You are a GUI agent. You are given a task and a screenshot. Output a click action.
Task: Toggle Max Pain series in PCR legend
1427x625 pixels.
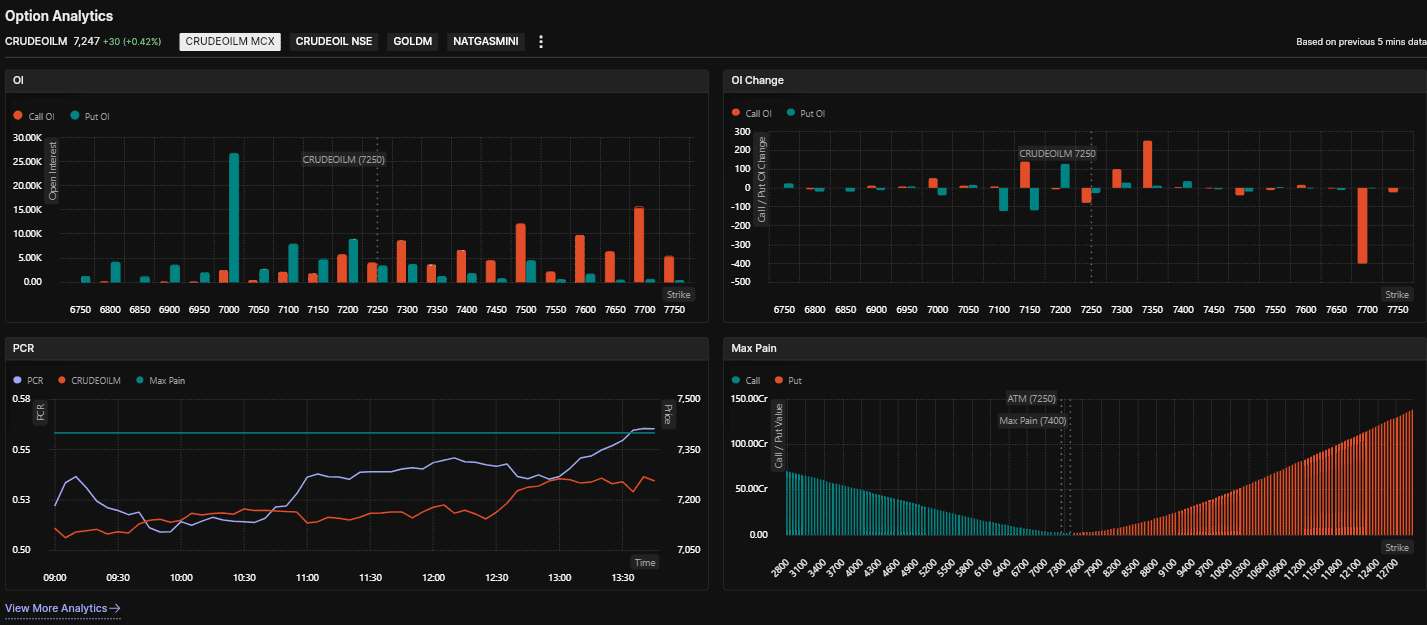(x=159, y=380)
